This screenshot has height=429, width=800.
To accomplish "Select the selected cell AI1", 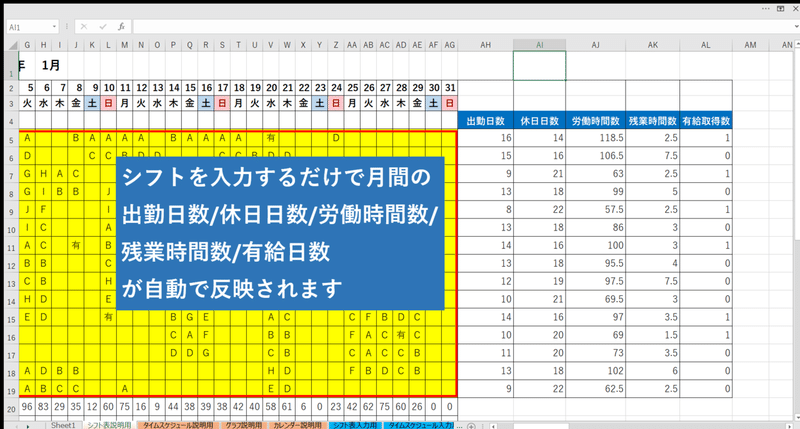I will click(539, 65).
